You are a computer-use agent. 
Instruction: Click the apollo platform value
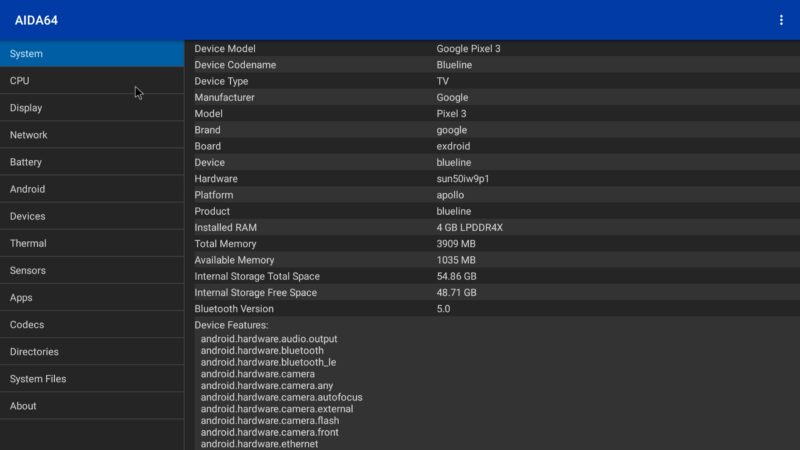point(450,195)
